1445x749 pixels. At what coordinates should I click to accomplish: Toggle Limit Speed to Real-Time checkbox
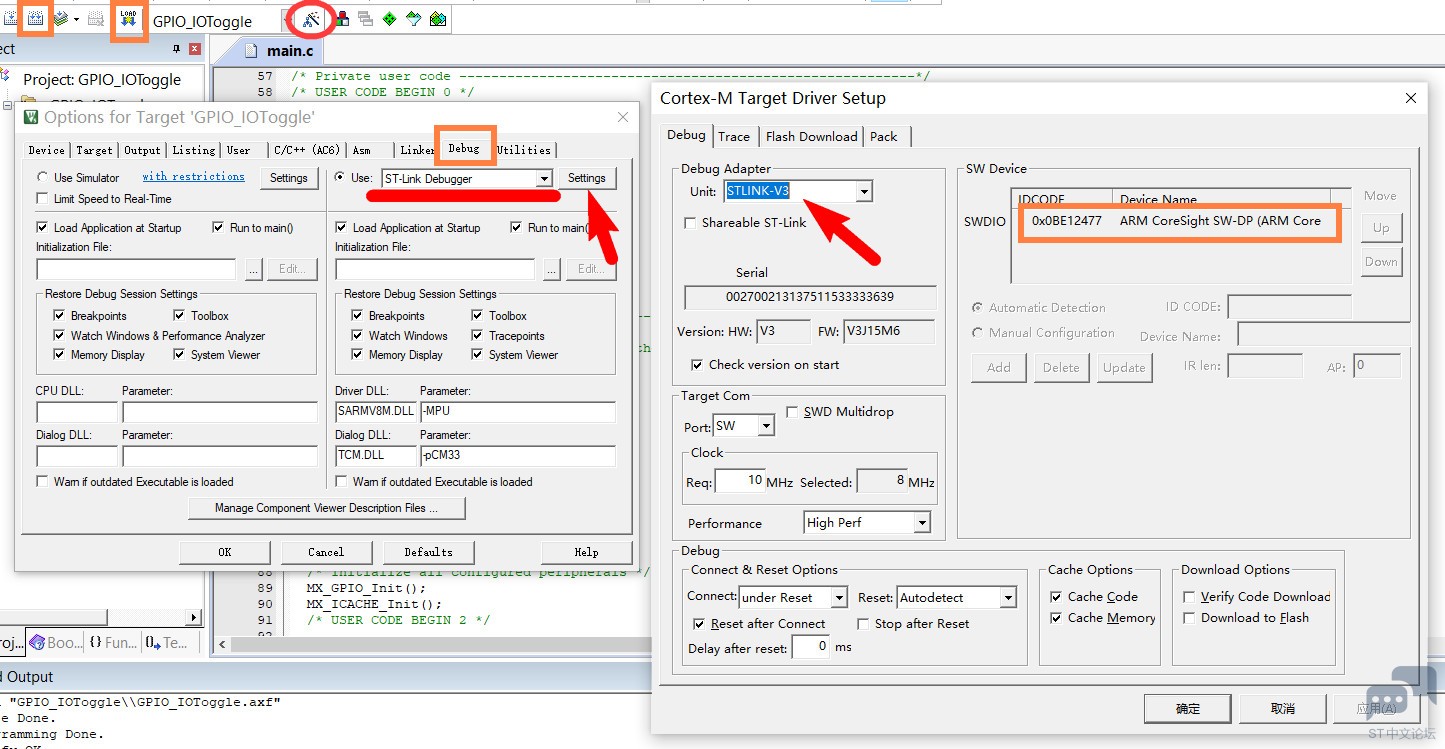[x=42, y=199]
